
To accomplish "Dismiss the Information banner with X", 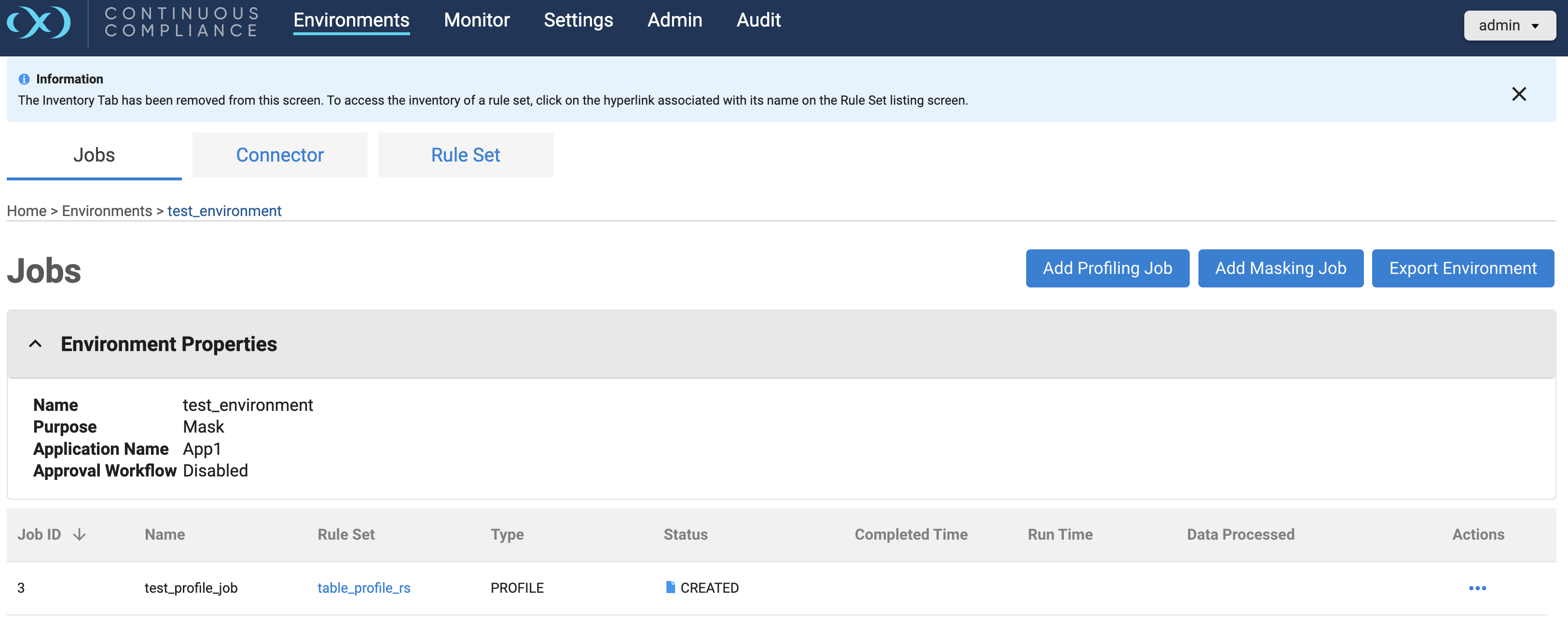I will click(x=1518, y=94).
